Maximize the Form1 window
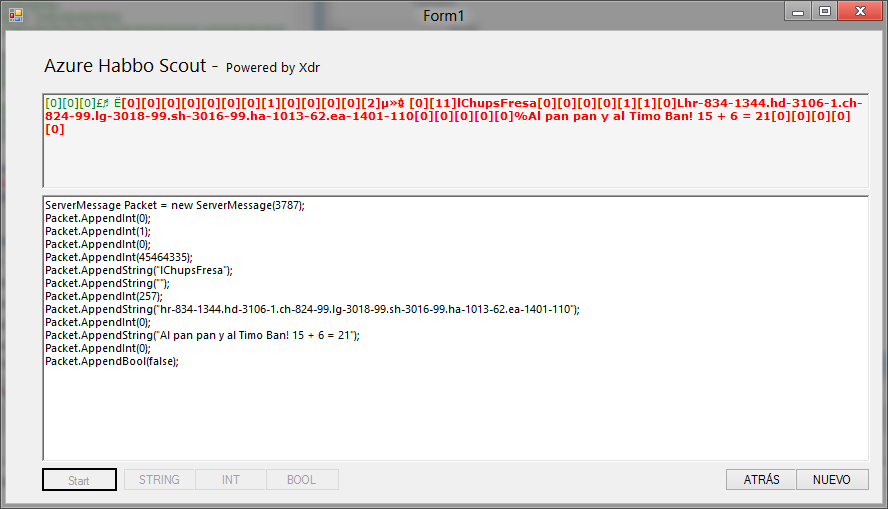 [824, 12]
